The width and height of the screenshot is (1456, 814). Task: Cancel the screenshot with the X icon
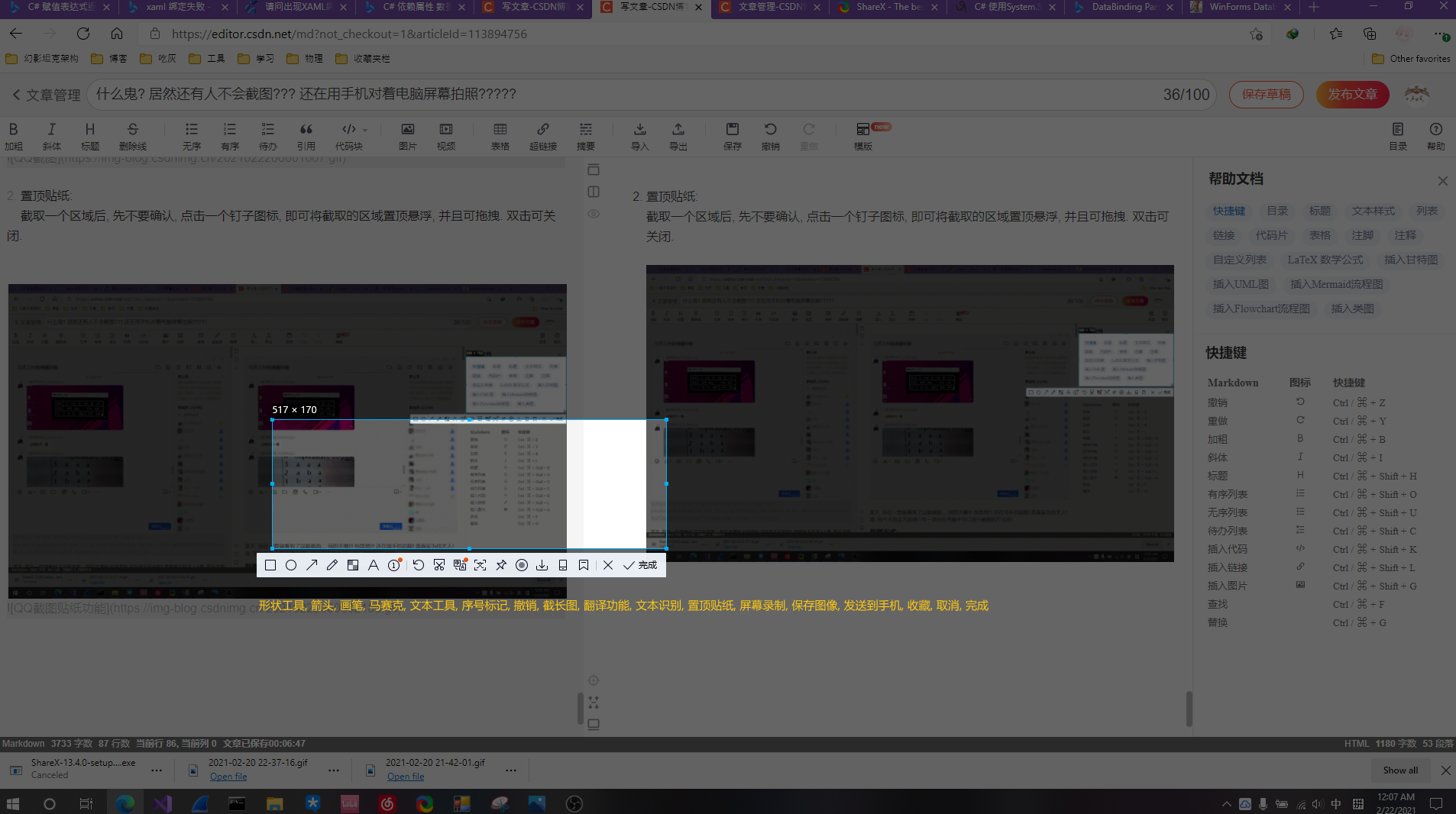(x=608, y=565)
